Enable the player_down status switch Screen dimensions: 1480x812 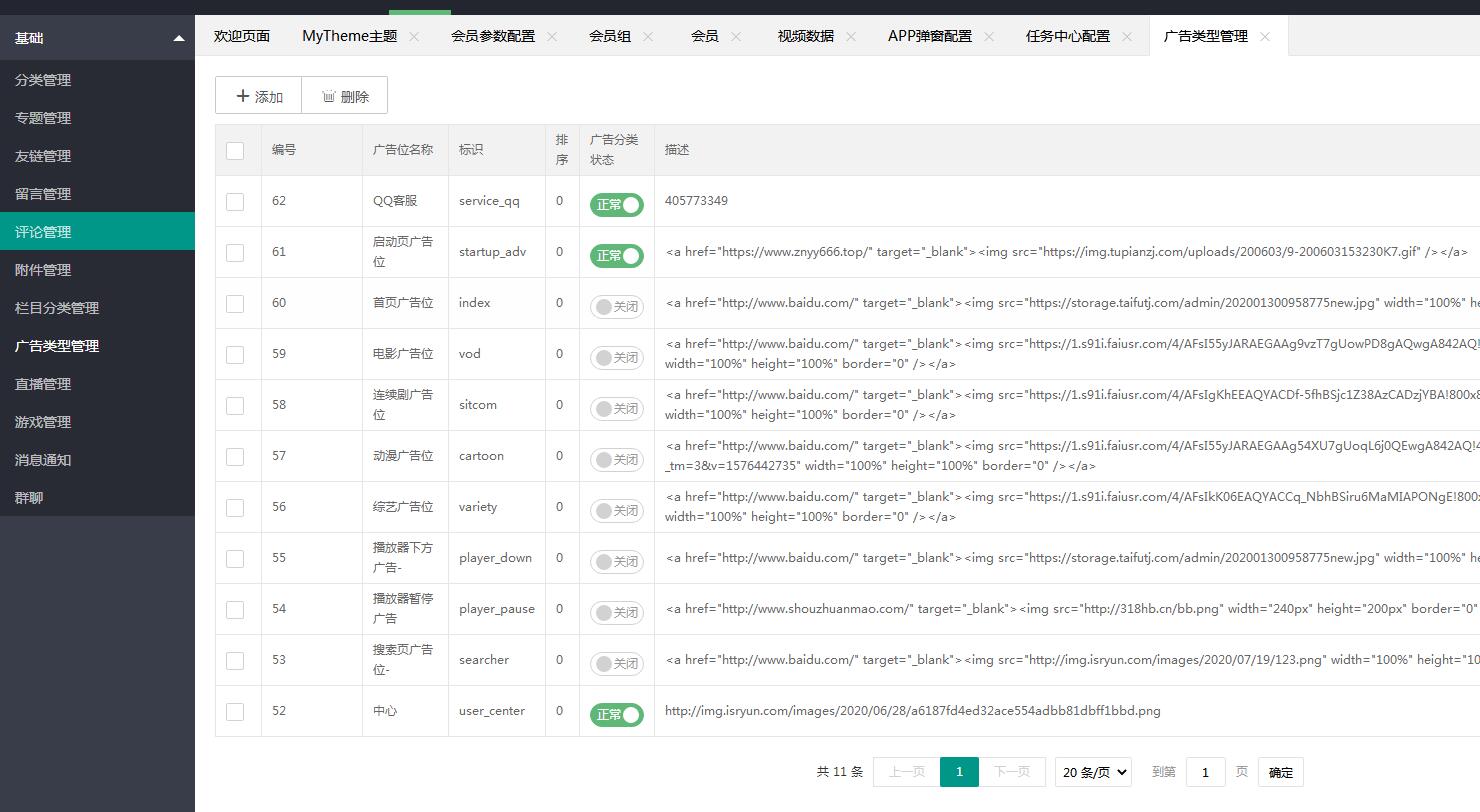[616, 562]
